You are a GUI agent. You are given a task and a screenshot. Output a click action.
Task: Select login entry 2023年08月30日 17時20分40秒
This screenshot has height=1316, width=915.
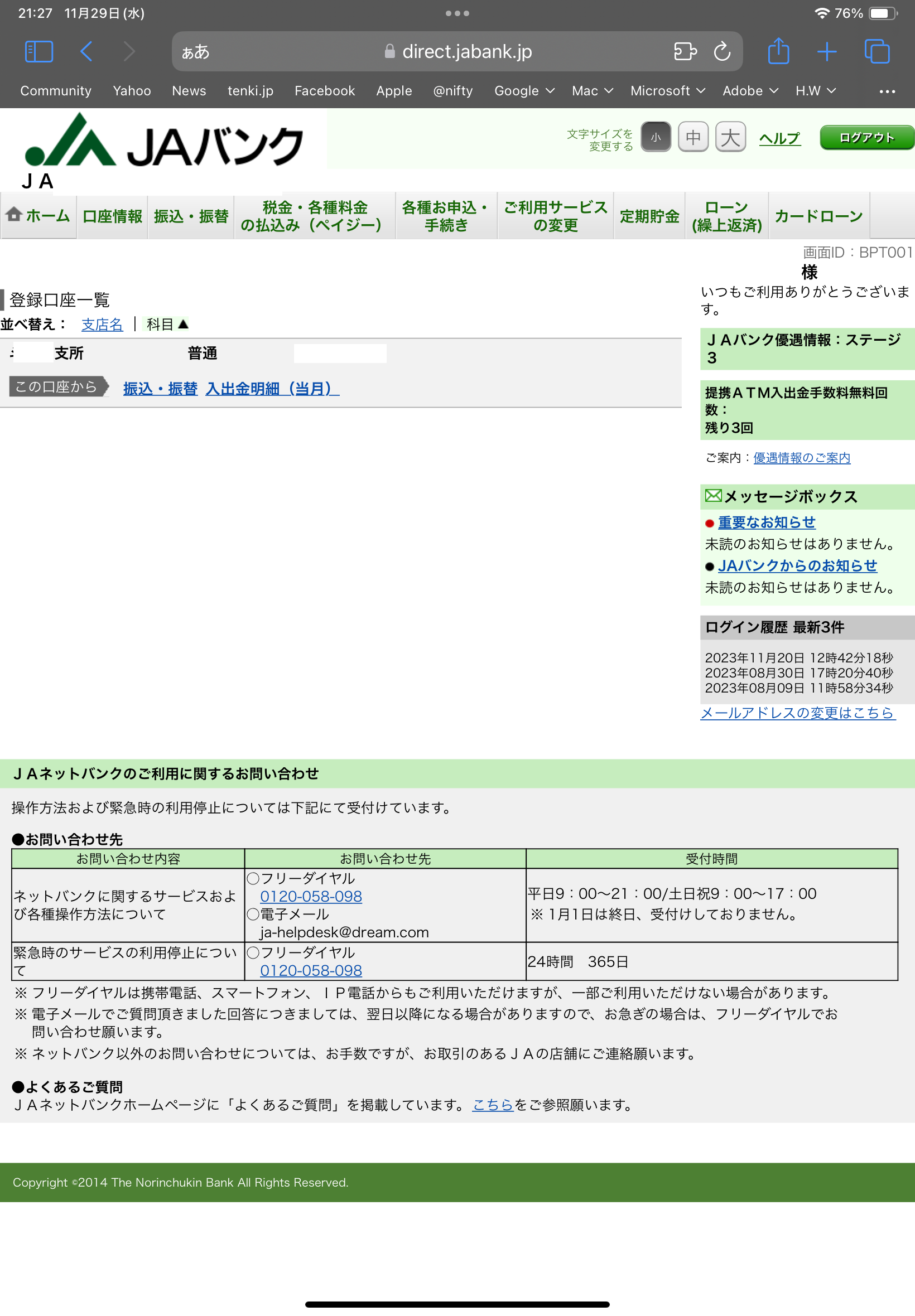point(798,672)
